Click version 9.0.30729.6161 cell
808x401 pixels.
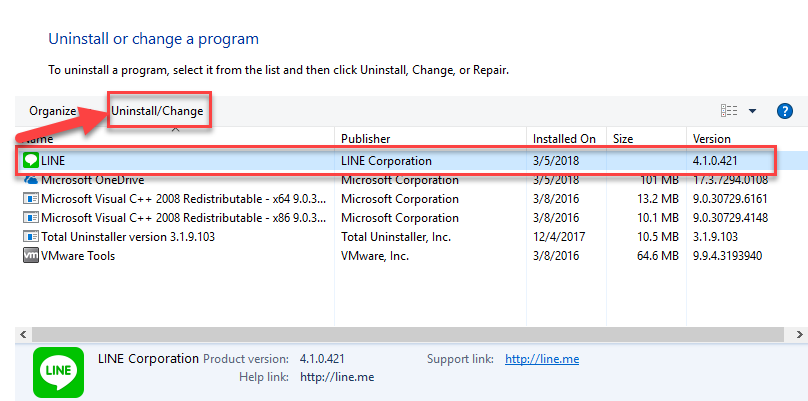coord(730,198)
